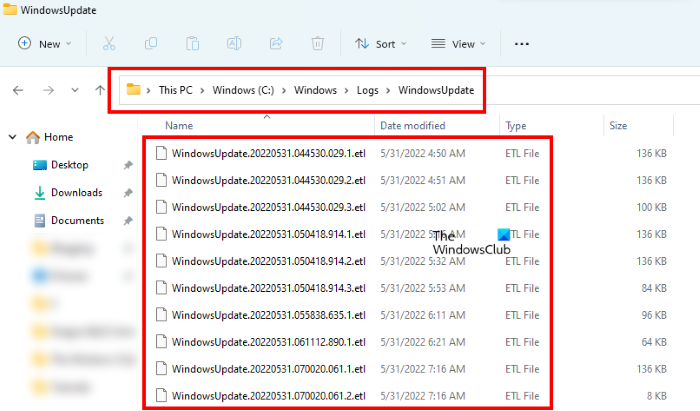700x411 pixels.
Task: Navigate to Windows (C:) breadcrumb
Action: coord(243,90)
